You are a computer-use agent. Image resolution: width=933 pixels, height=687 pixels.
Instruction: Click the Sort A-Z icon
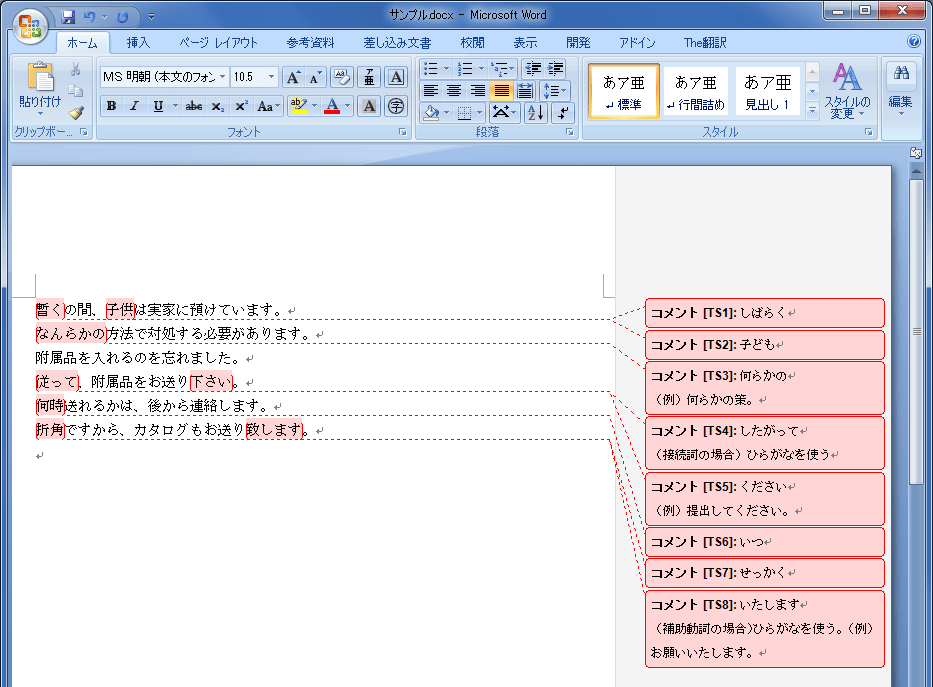pos(535,113)
